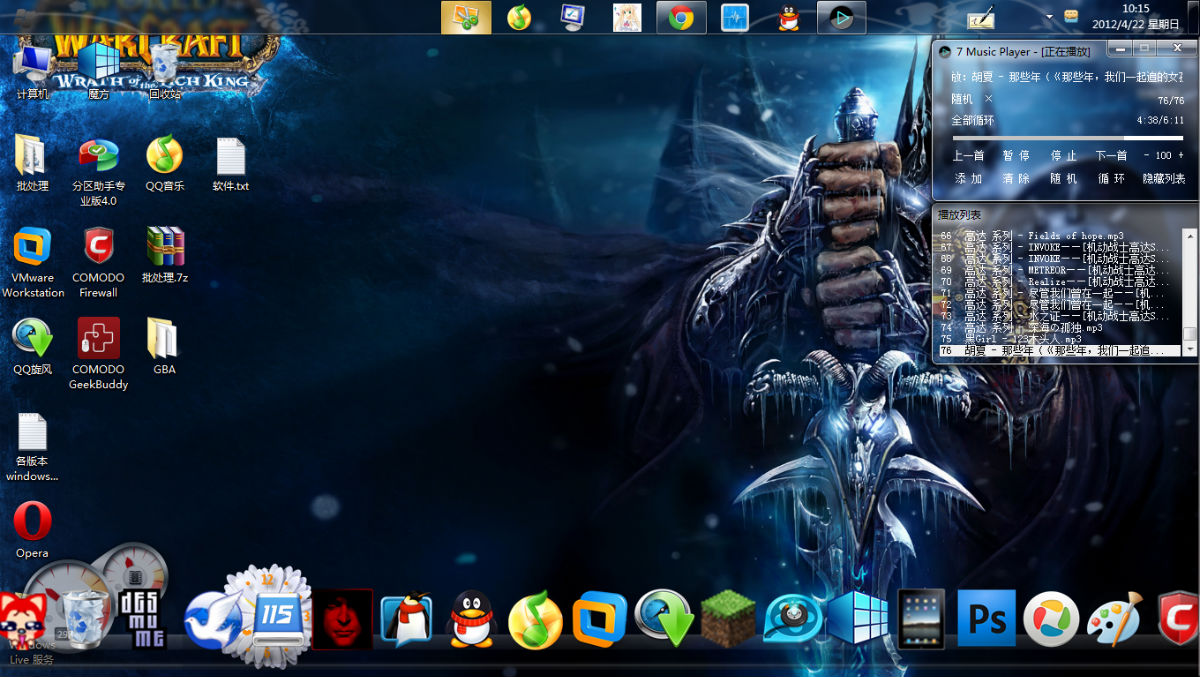Open the GBA folder on the desktop
Screen dimensions: 1200x677
pos(164,347)
